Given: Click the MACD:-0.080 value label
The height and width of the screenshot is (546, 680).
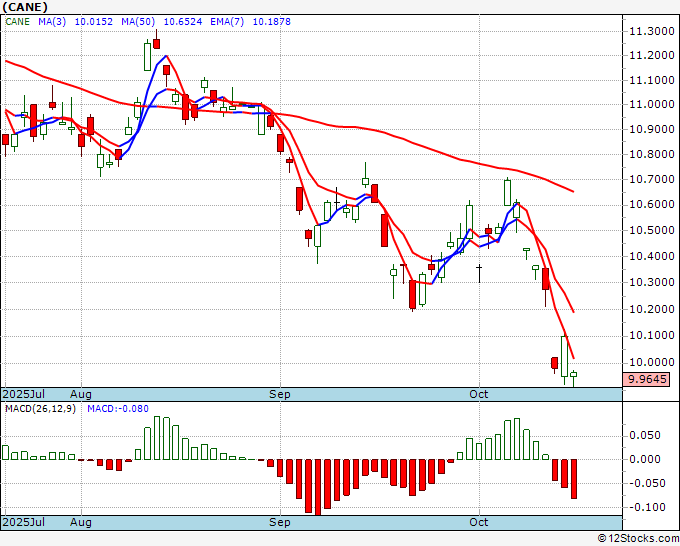Looking at the screenshot, I should [x=118, y=409].
